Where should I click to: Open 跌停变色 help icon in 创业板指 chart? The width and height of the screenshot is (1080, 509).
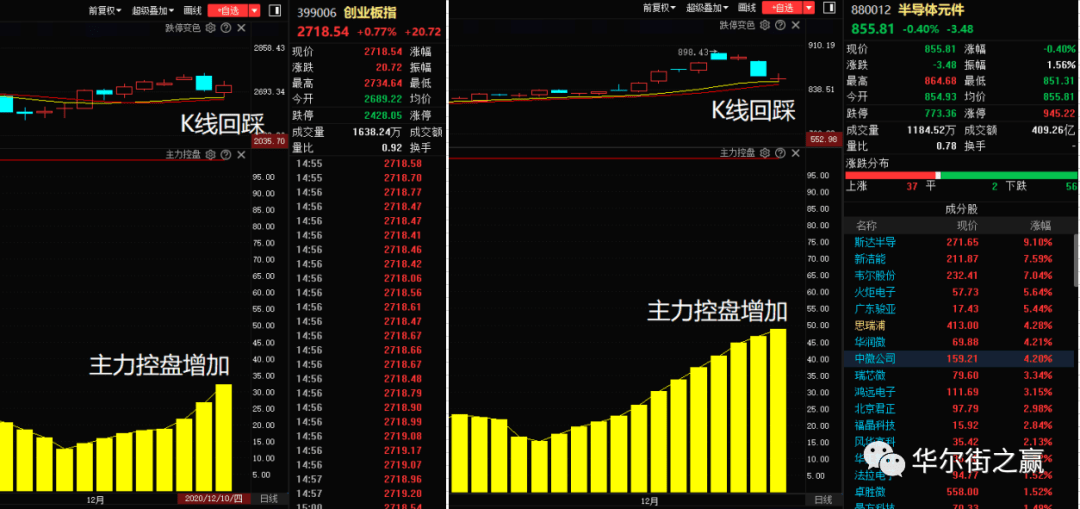click(x=225, y=28)
